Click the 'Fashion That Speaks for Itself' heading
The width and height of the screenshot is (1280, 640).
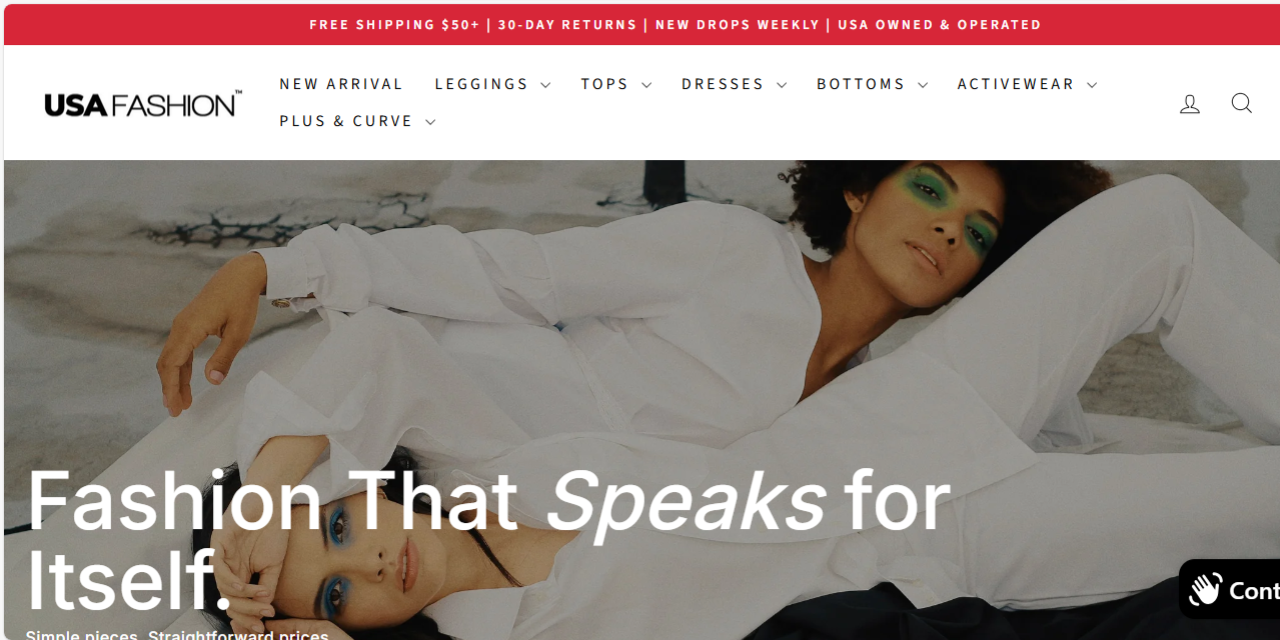coord(488,540)
